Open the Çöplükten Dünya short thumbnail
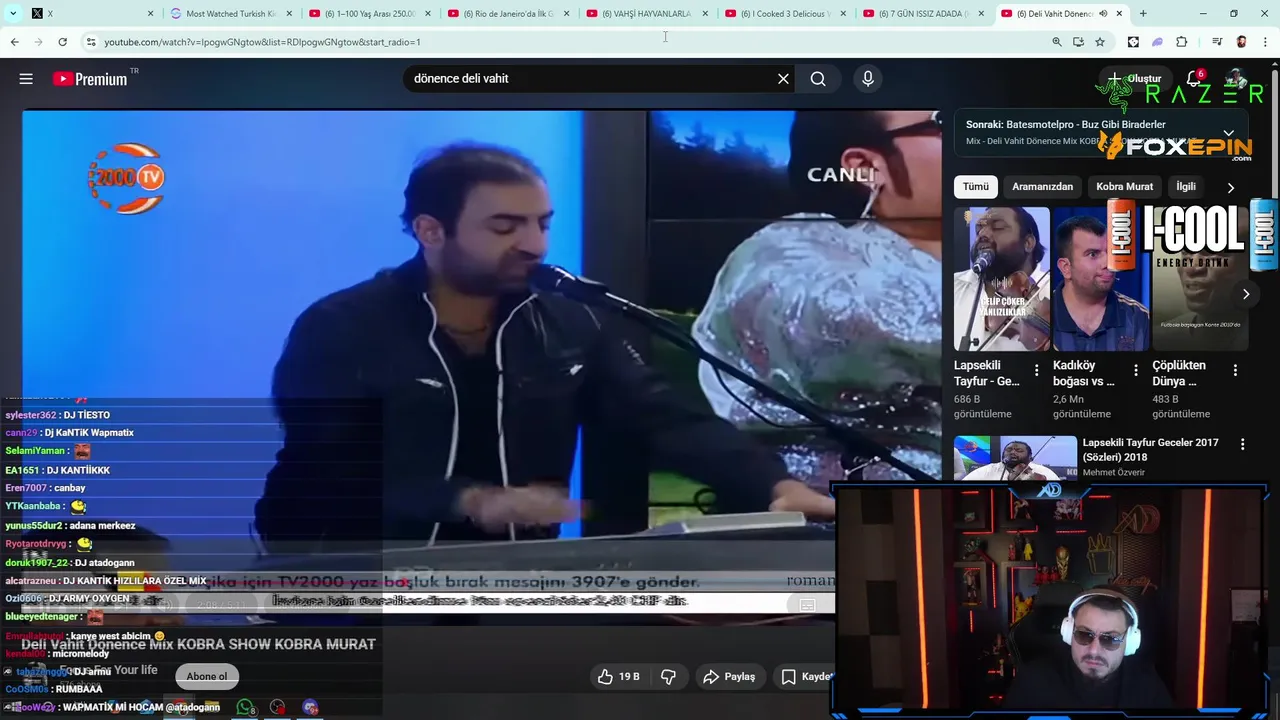The image size is (1280, 720). coord(1199,278)
